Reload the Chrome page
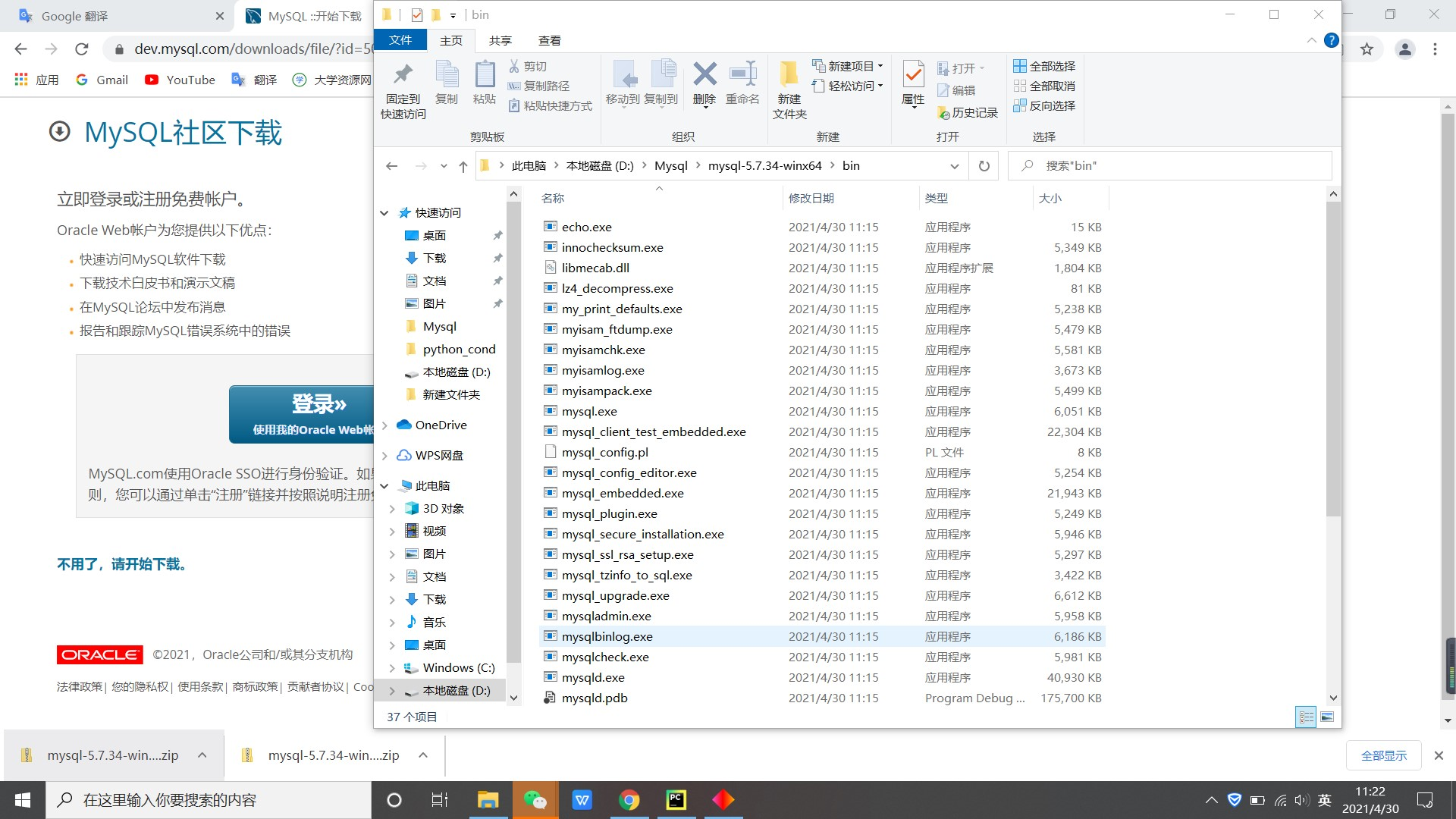Image resolution: width=1456 pixels, height=819 pixels. click(x=82, y=49)
